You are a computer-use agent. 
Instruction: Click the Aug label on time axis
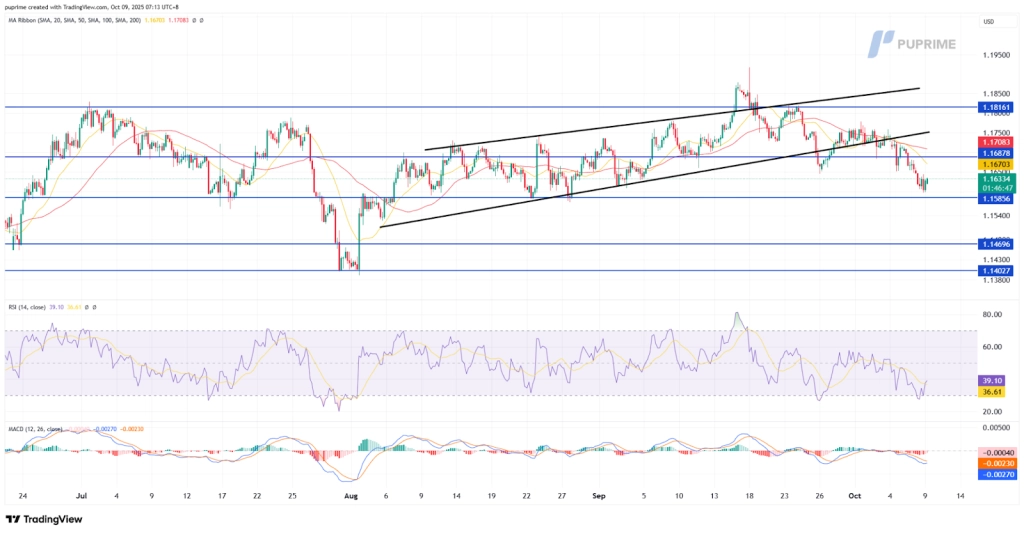point(350,495)
